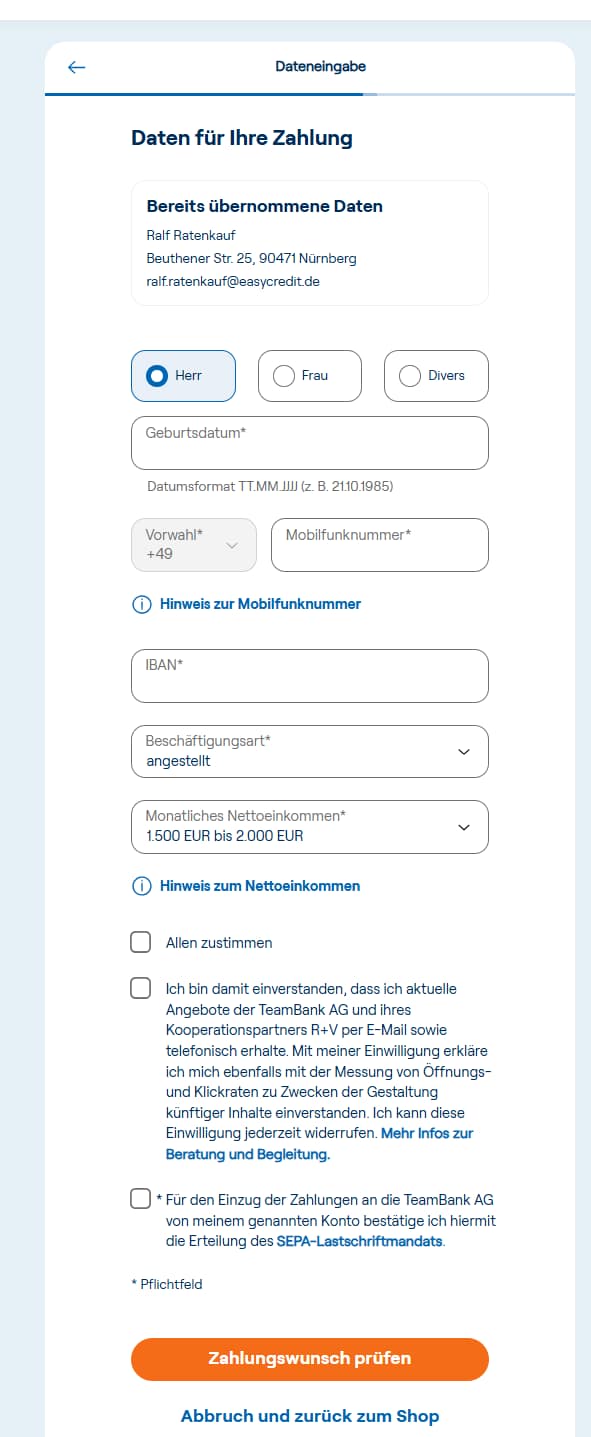The width and height of the screenshot is (591, 1437).
Task: Select the Divers salutation option
Action: (x=436, y=376)
